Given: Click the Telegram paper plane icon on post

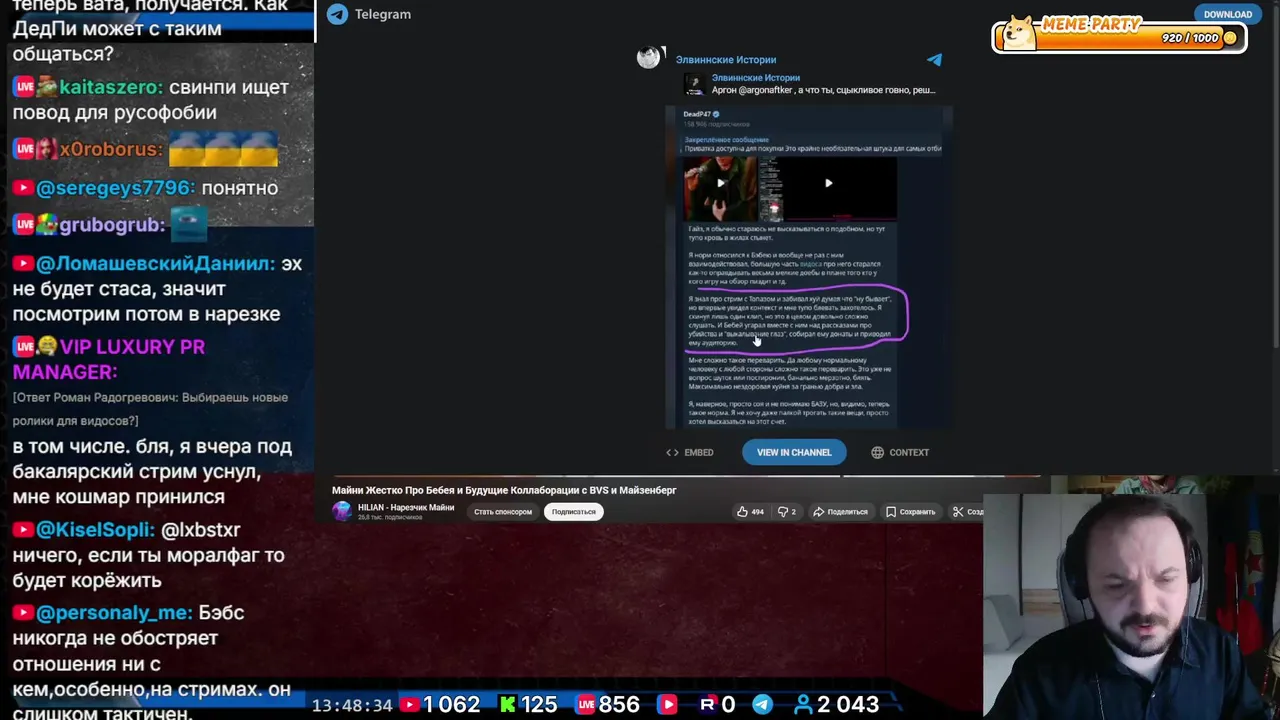Looking at the screenshot, I should point(934,60).
